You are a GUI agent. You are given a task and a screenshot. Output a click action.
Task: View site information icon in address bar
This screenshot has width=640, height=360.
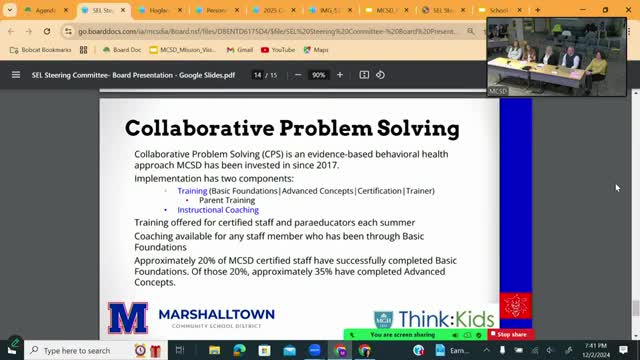click(x=68, y=31)
